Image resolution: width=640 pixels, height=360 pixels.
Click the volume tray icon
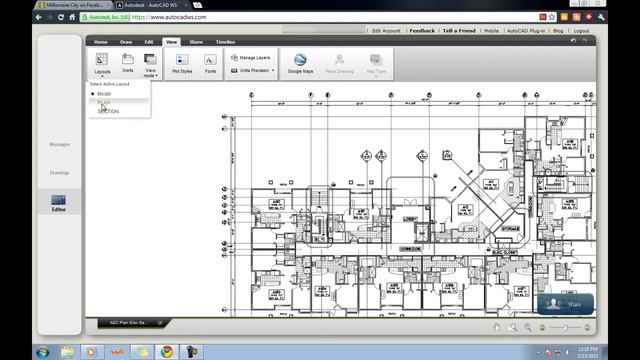coord(568,352)
